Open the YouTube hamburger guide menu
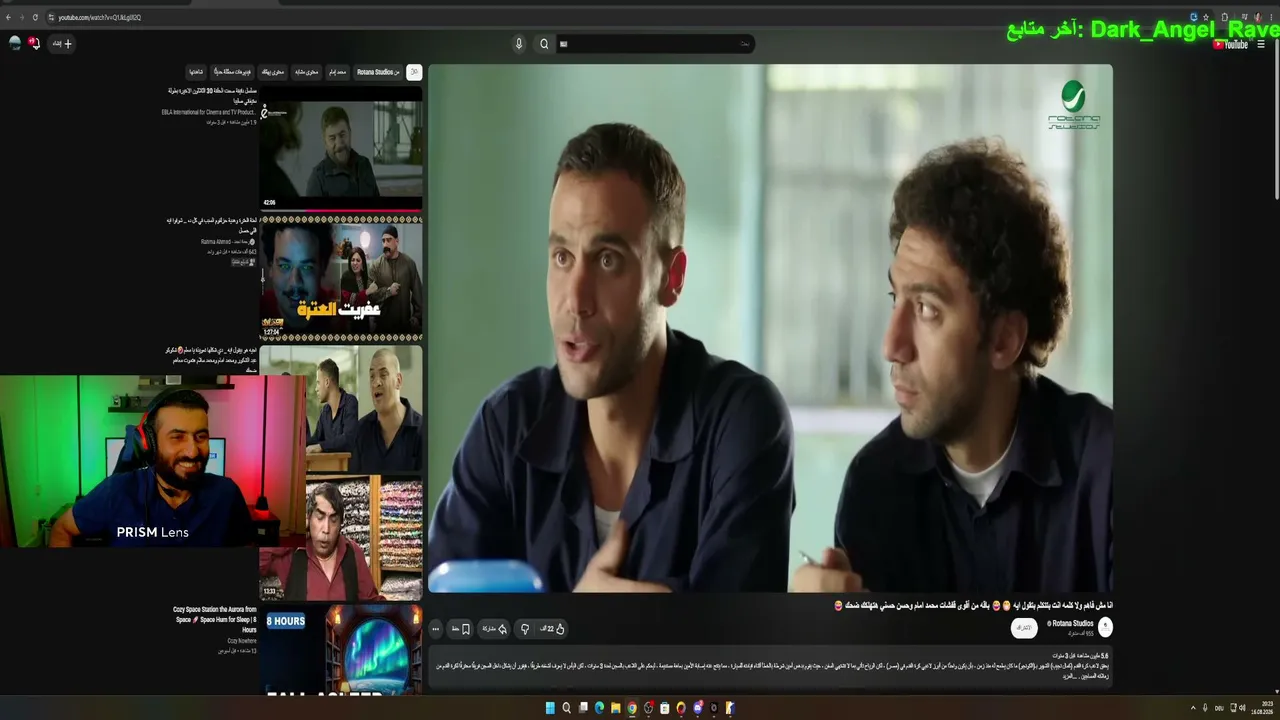Viewport: 1280px width, 720px height. 1262,44
